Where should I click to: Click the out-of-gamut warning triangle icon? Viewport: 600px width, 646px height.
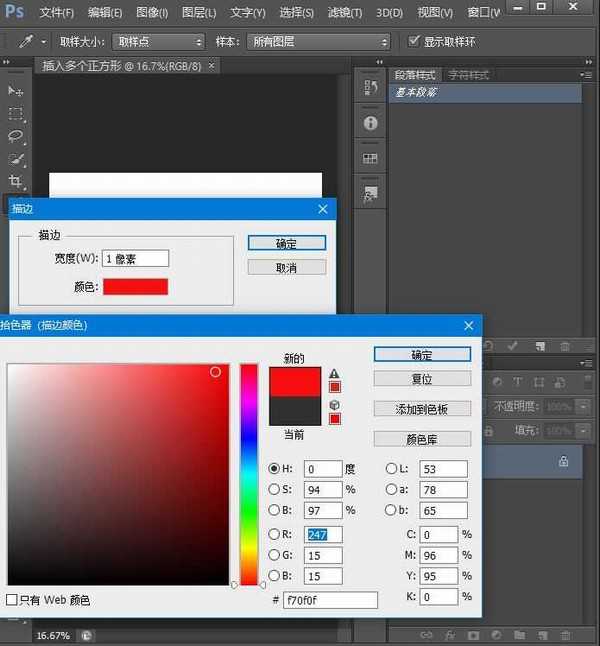(x=335, y=373)
